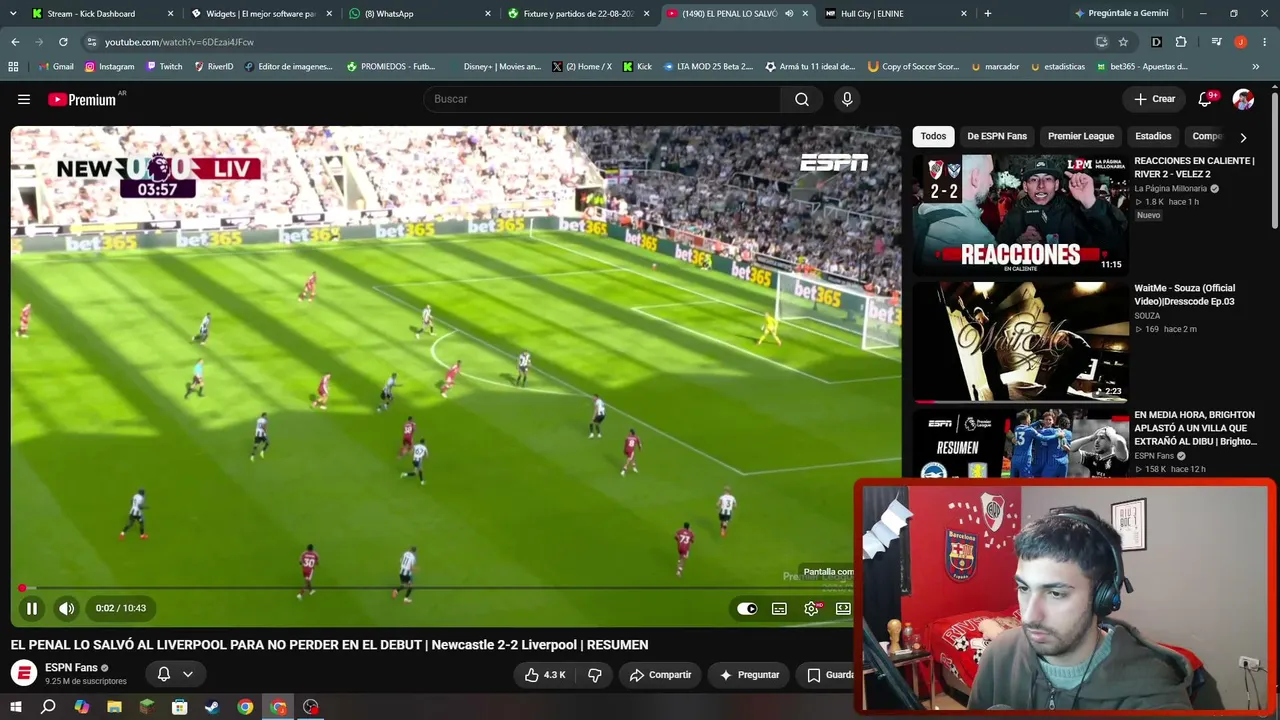Go to YouTube Premium home logo
The image size is (1280, 720).
82,99
